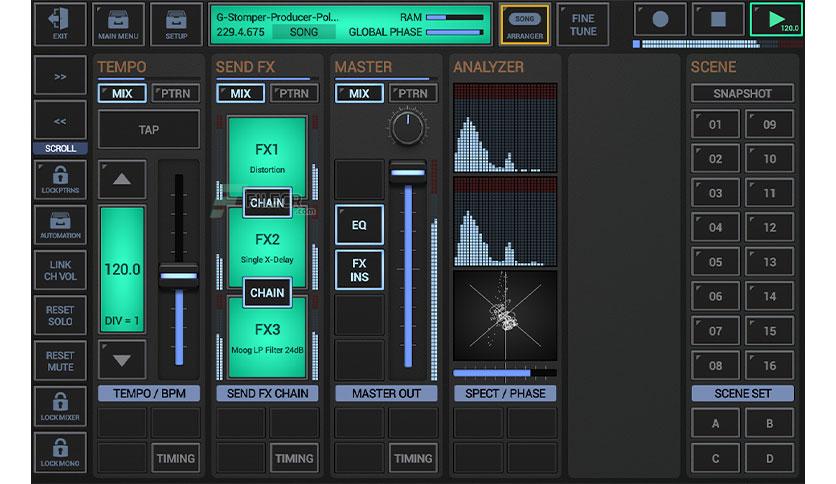This screenshot has width=836, height=484.
Task: Click the G-Stomper-Producer project name
Action: click(277, 17)
